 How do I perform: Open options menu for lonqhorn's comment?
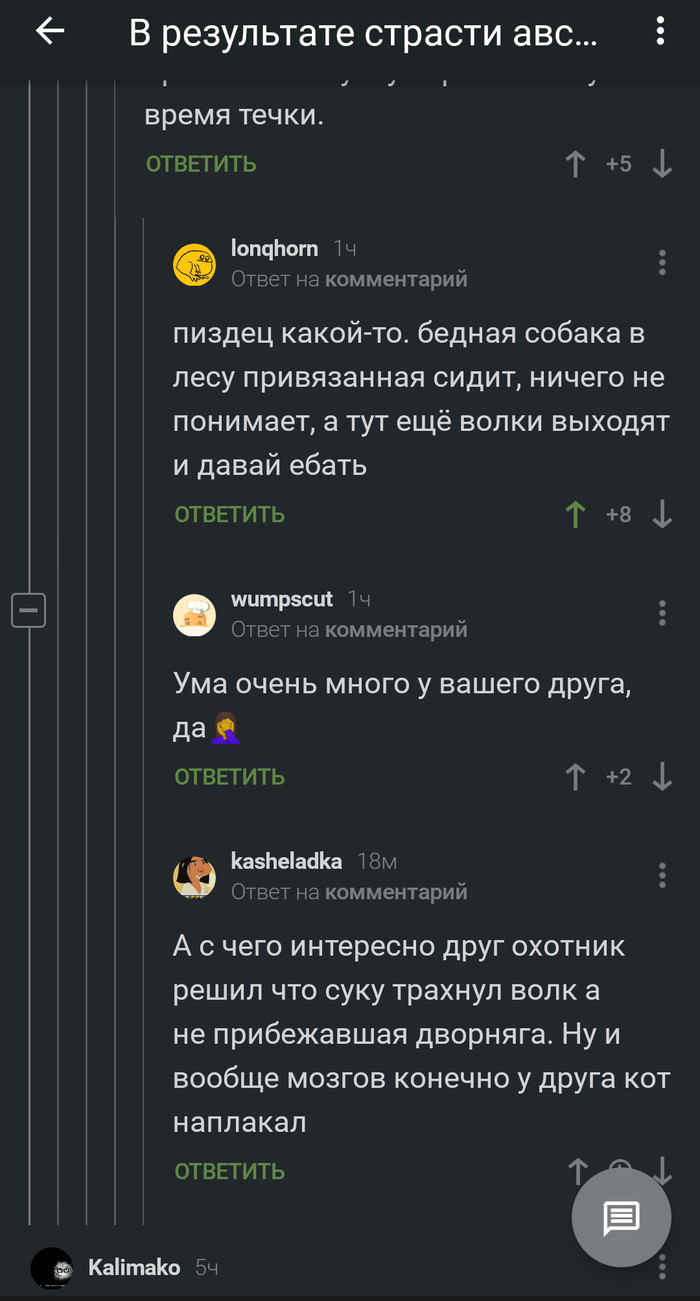(662, 263)
